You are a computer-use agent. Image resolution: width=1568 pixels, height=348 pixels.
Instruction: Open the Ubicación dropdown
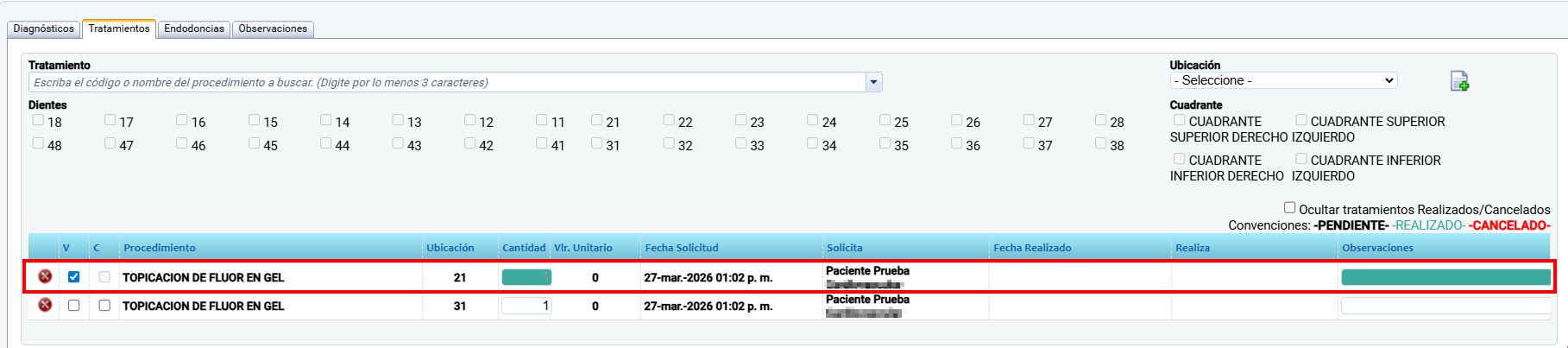point(1283,80)
